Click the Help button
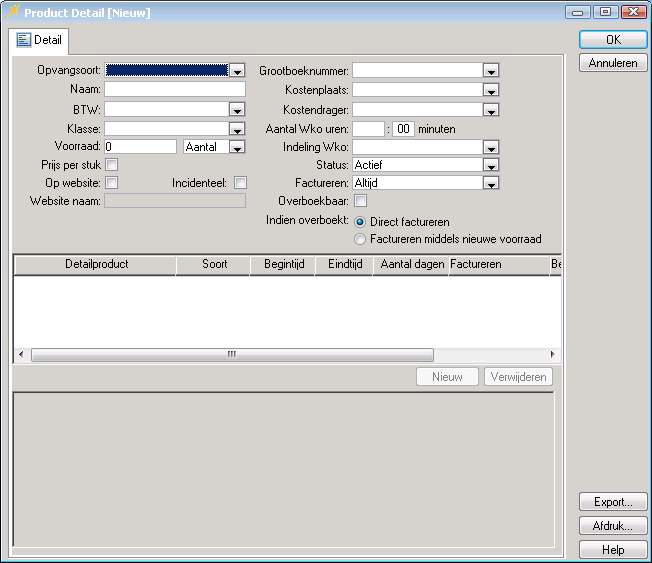 (612, 550)
